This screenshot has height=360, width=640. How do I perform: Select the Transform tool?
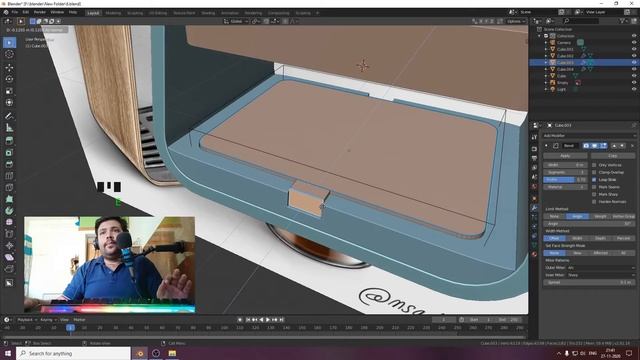click(x=9, y=102)
